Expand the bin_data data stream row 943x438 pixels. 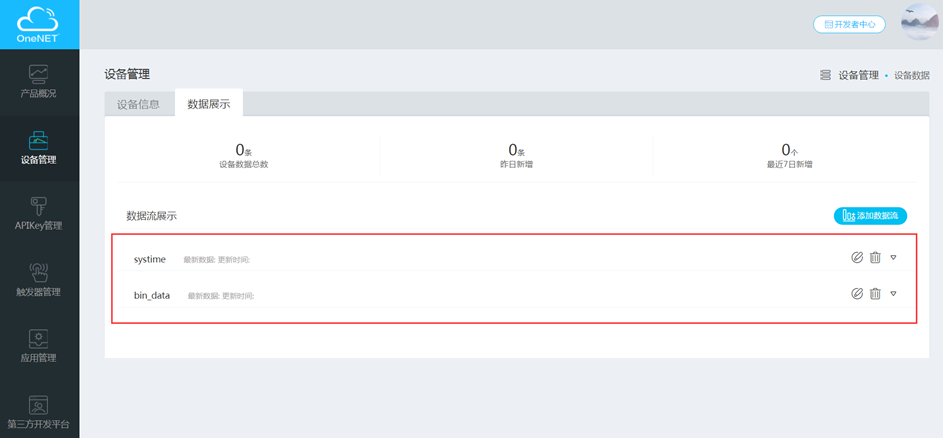coord(893,294)
